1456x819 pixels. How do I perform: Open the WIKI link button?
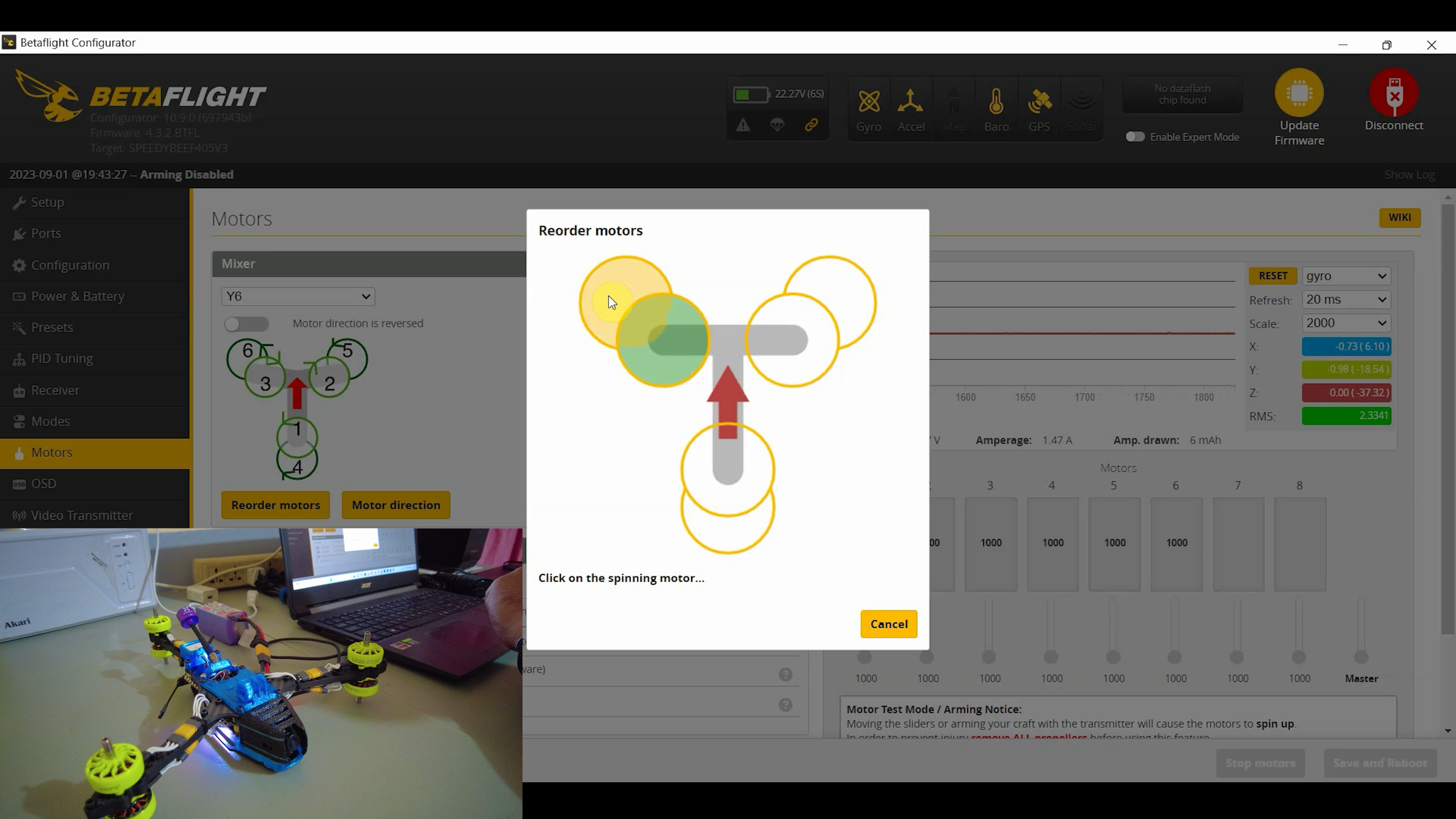pyautogui.click(x=1400, y=217)
